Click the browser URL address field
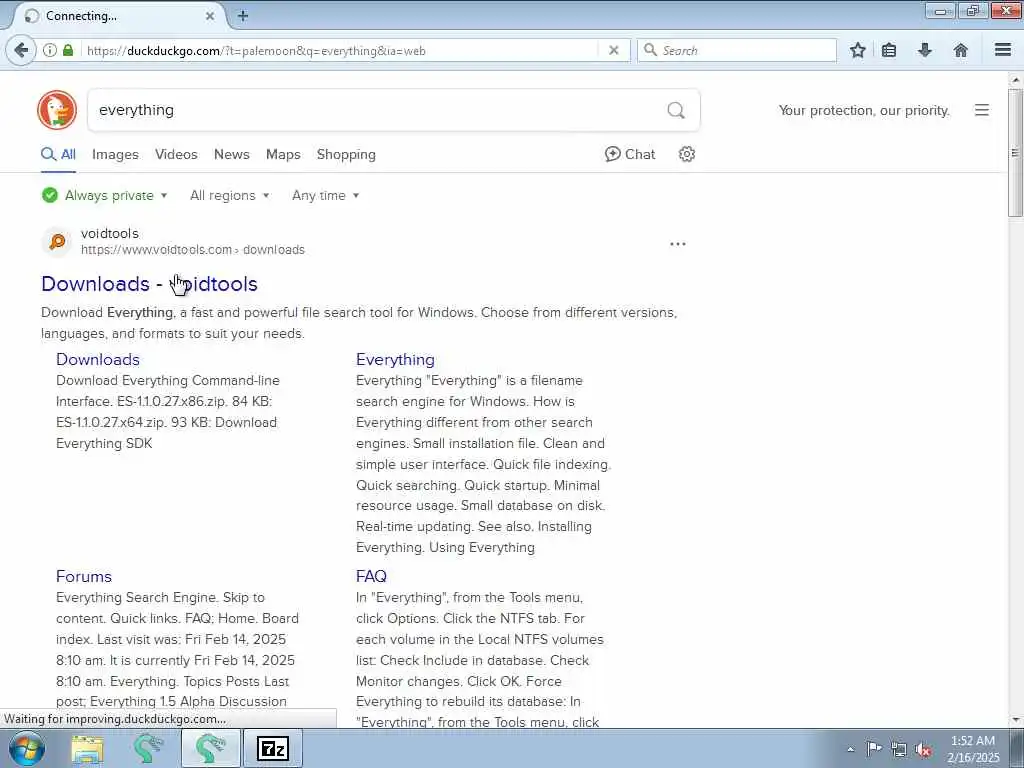 pyautogui.click(x=340, y=50)
